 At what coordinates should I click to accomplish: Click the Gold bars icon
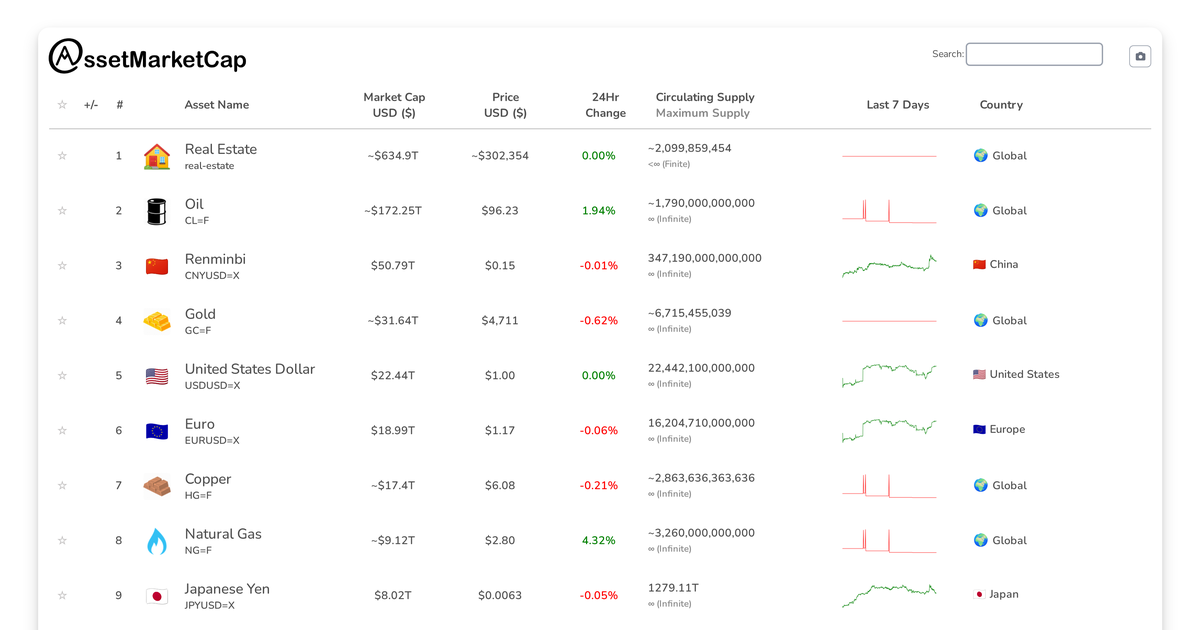coord(156,320)
